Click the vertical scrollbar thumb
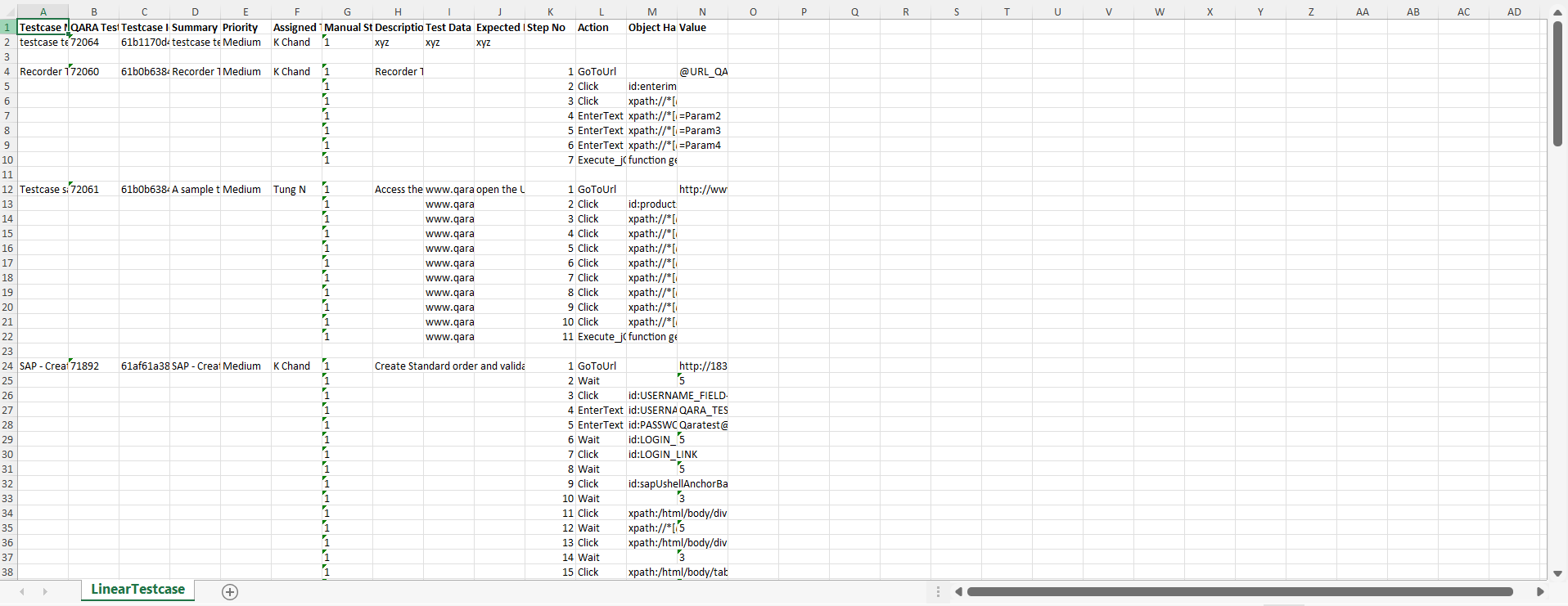1568x606 pixels. point(1557,84)
